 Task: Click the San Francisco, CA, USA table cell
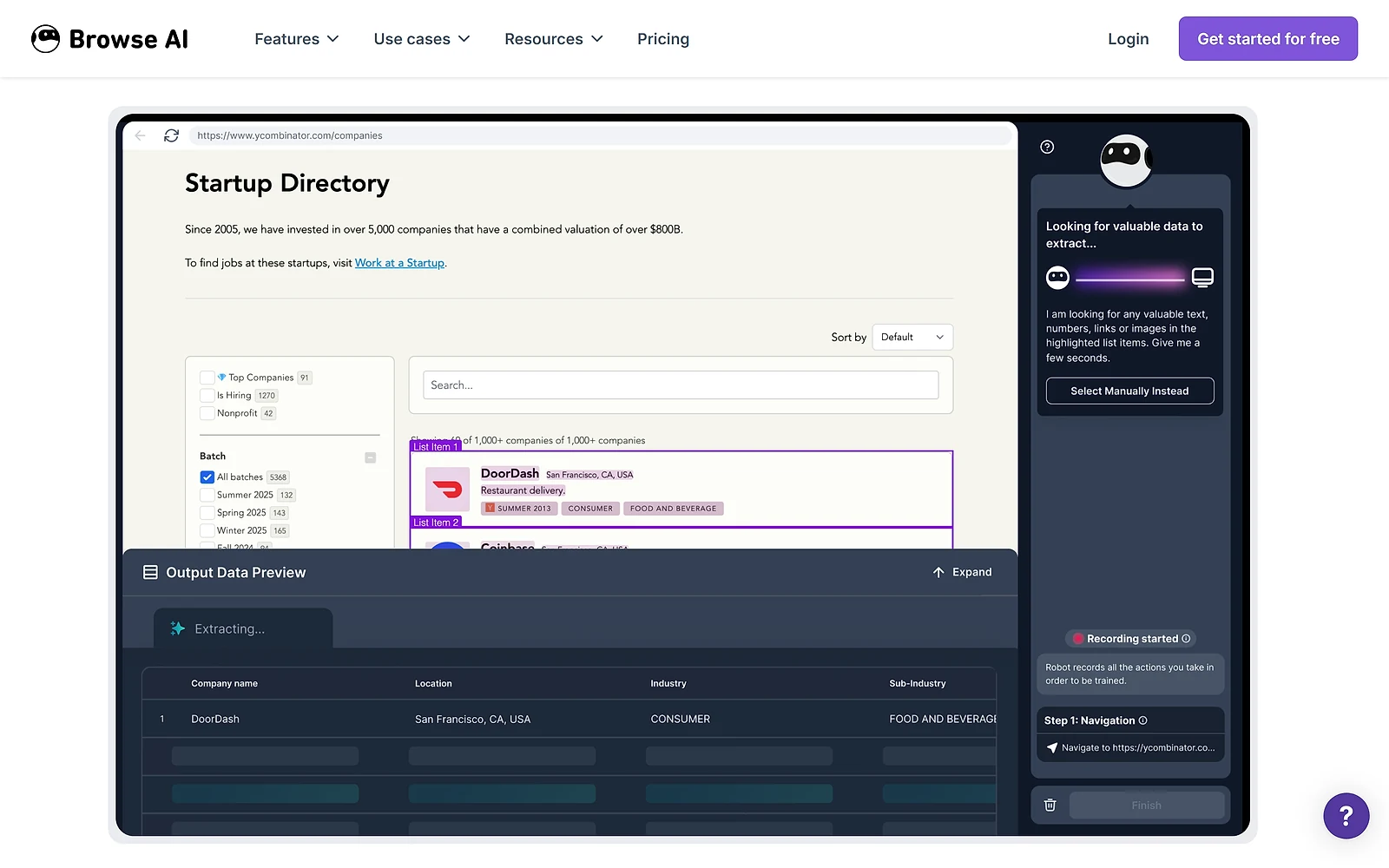[x=472, y=720]
